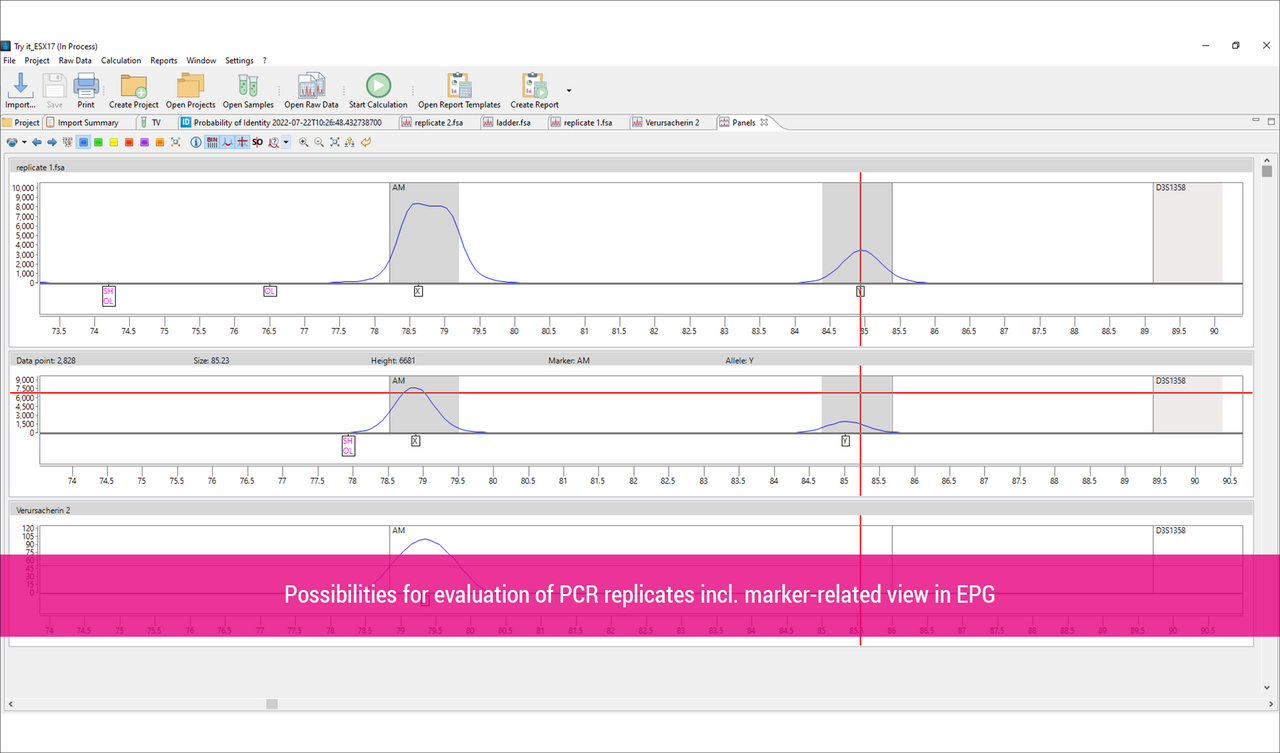Select the Project tab

pos(21,122)
